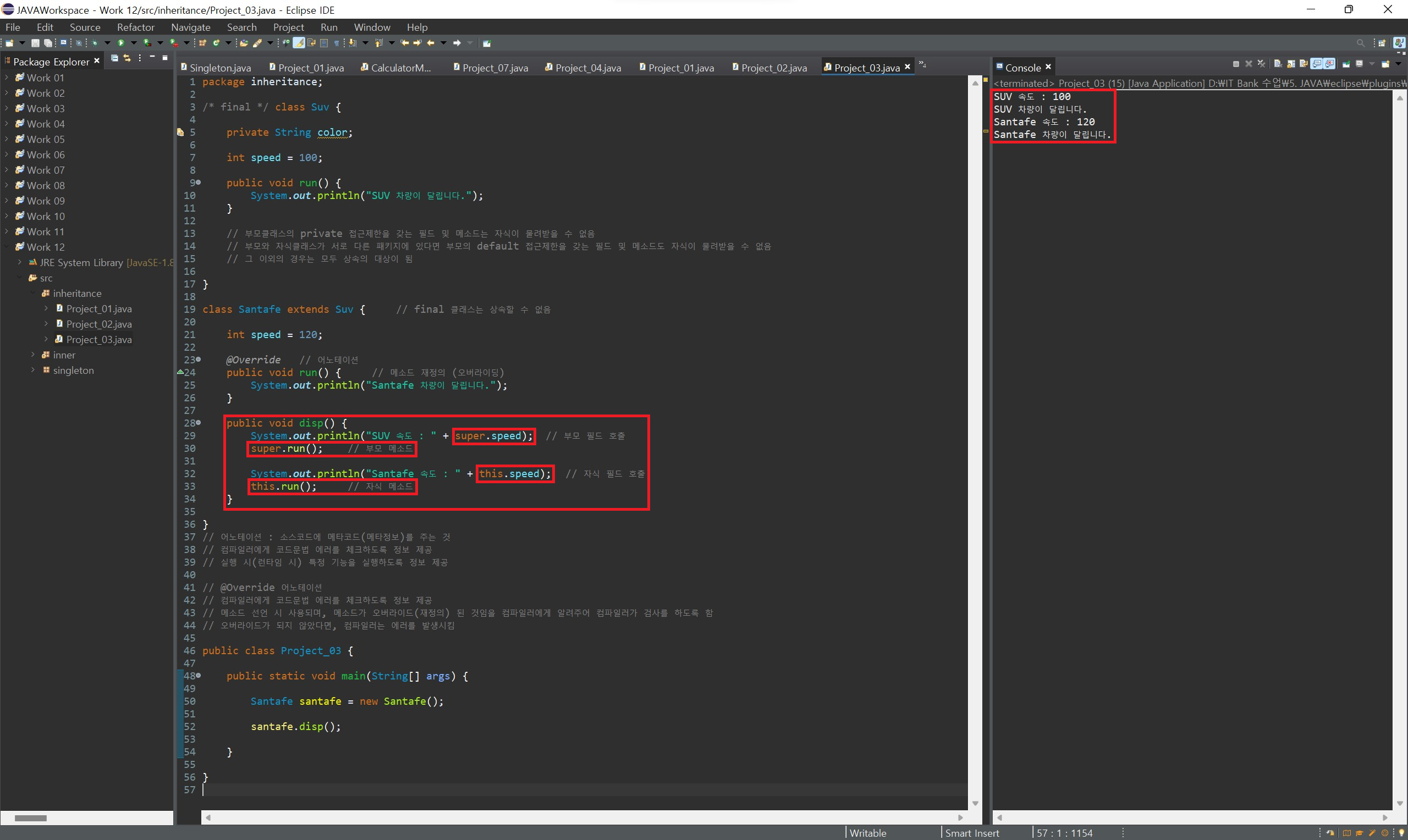Toggle Word Wrap in Console toolbar

click(1304, 64)
